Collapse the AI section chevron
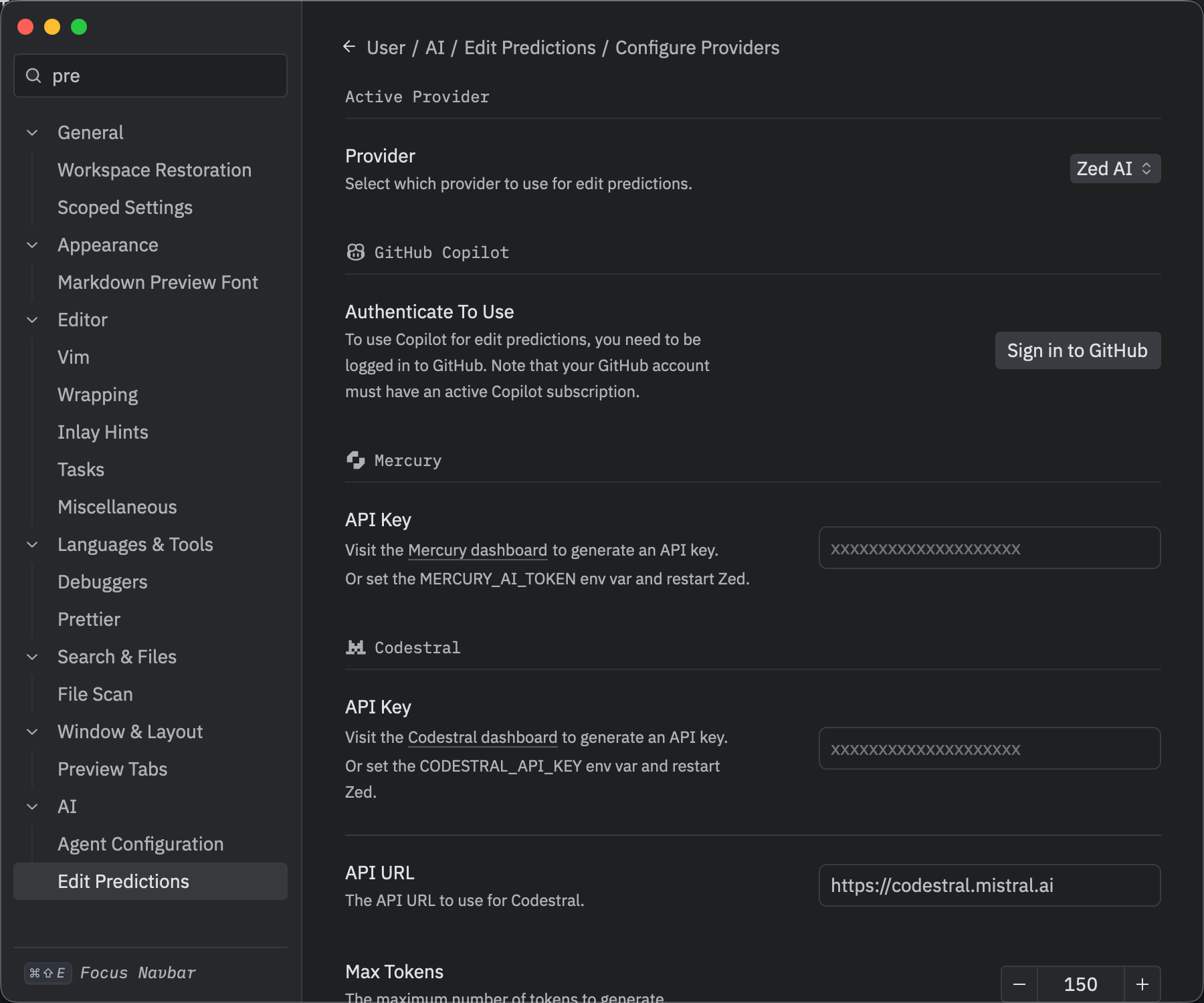Screen dimensions: 1204x1003 pos(32,806)
